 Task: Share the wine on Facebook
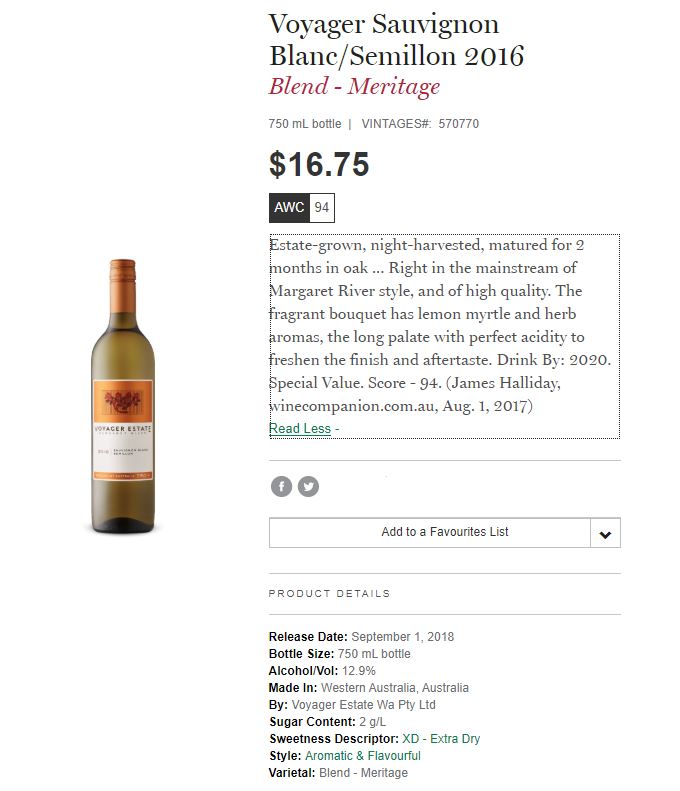tap(281, 487)
